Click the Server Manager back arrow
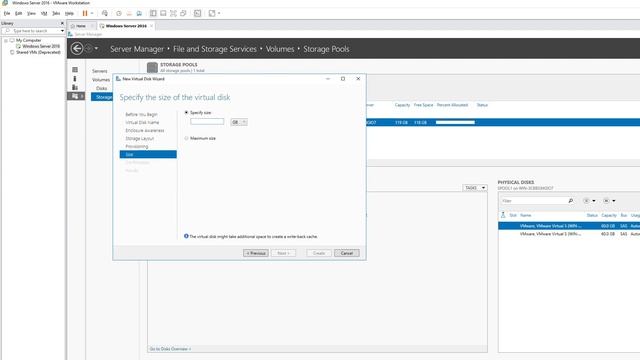 (x=77, y=49)
